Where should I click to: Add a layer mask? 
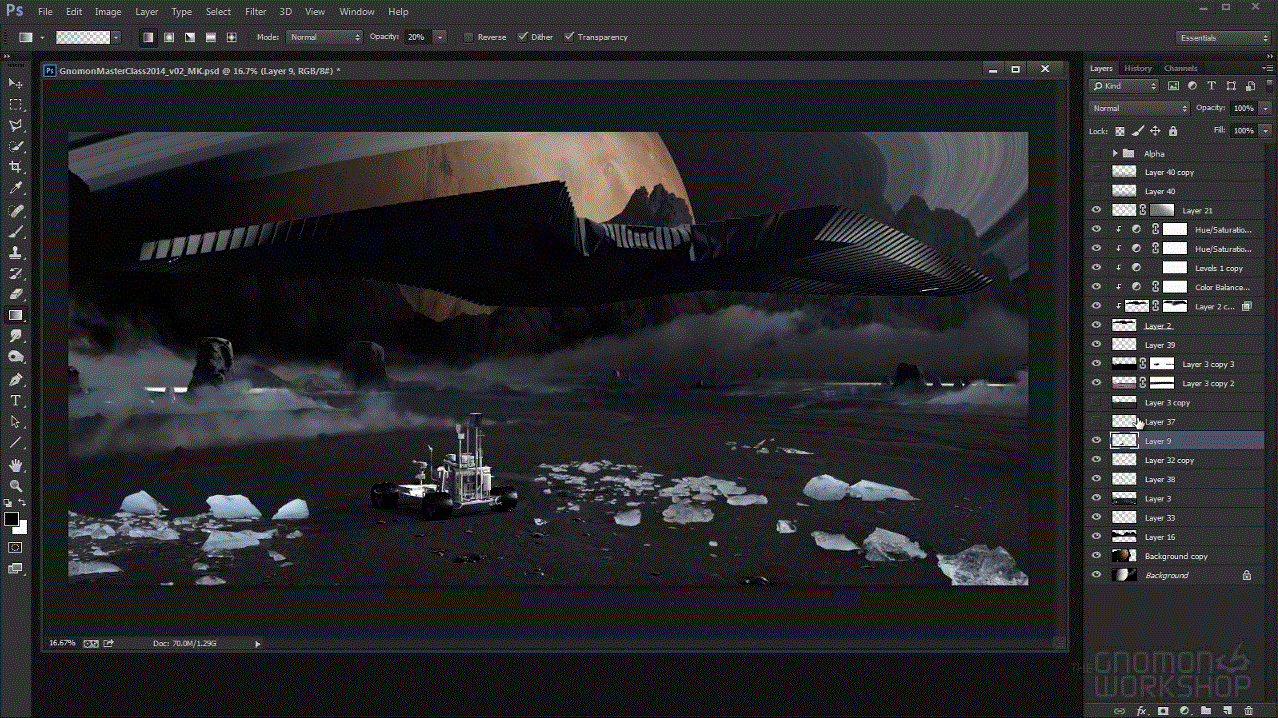click(x=1163, y=711)
